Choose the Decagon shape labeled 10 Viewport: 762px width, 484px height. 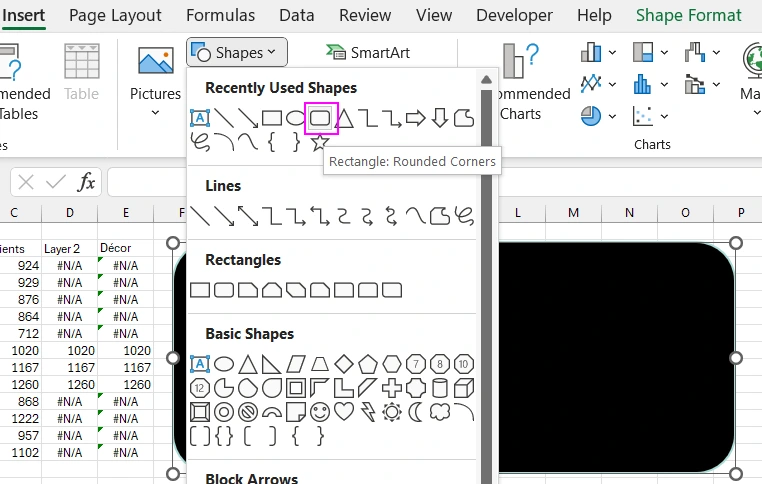[464, 363]
